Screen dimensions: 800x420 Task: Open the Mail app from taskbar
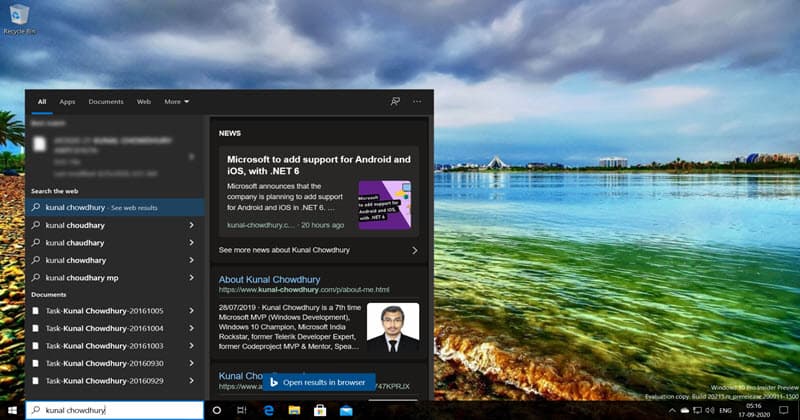pos(346,410)
